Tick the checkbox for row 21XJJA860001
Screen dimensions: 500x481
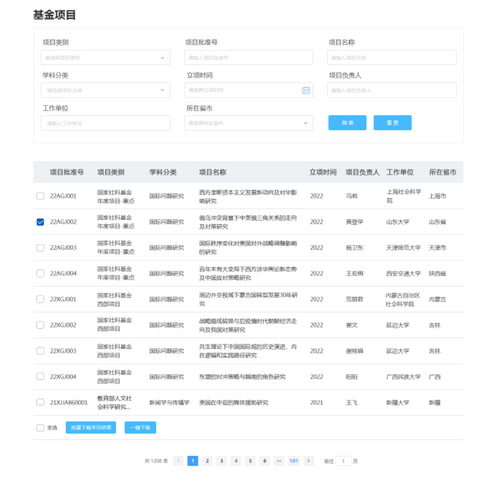(x=40, y=402)
